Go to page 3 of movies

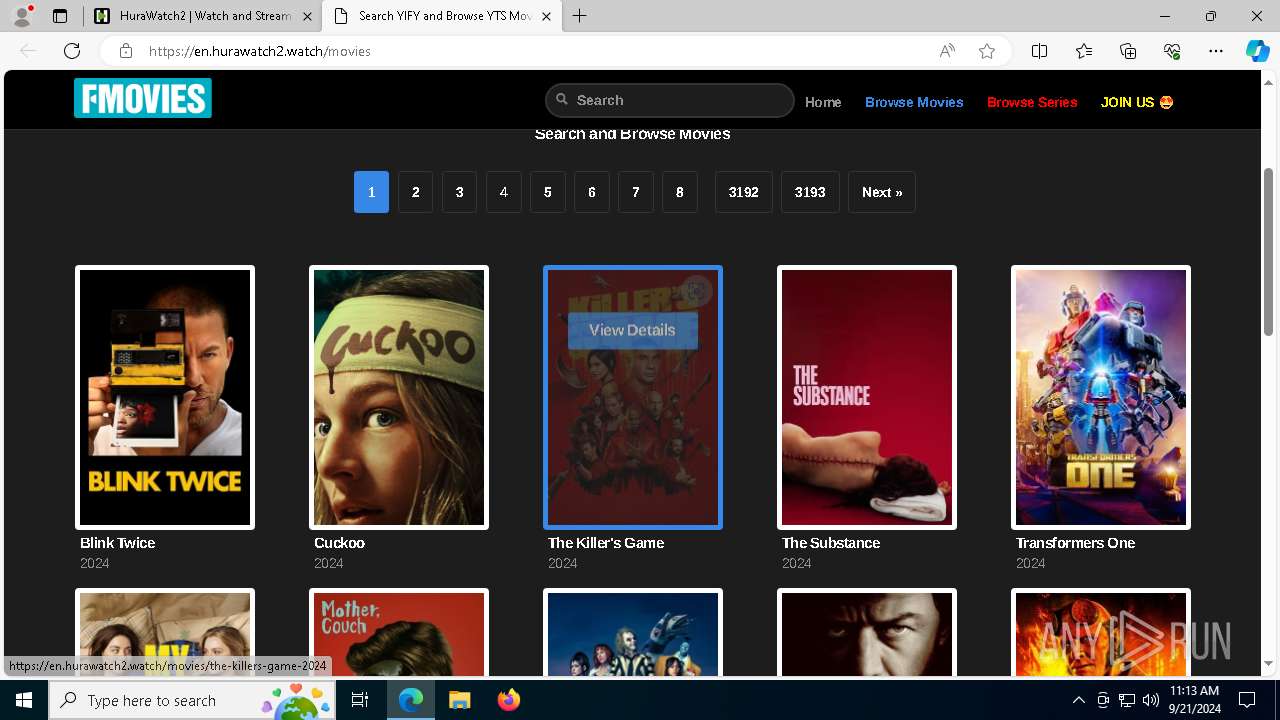pos(459,192)
